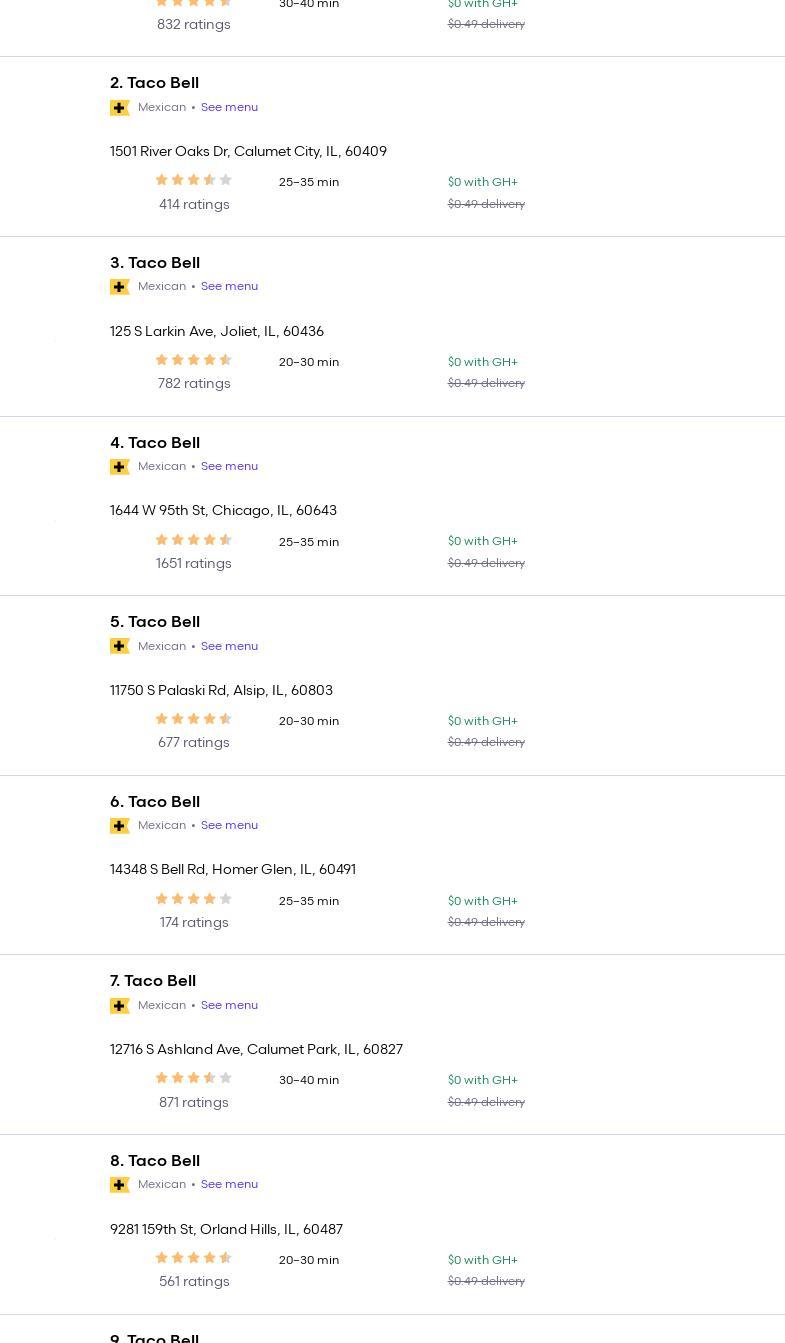View the menu for the Orland Hills Taco Bell

click(229, 1184)
